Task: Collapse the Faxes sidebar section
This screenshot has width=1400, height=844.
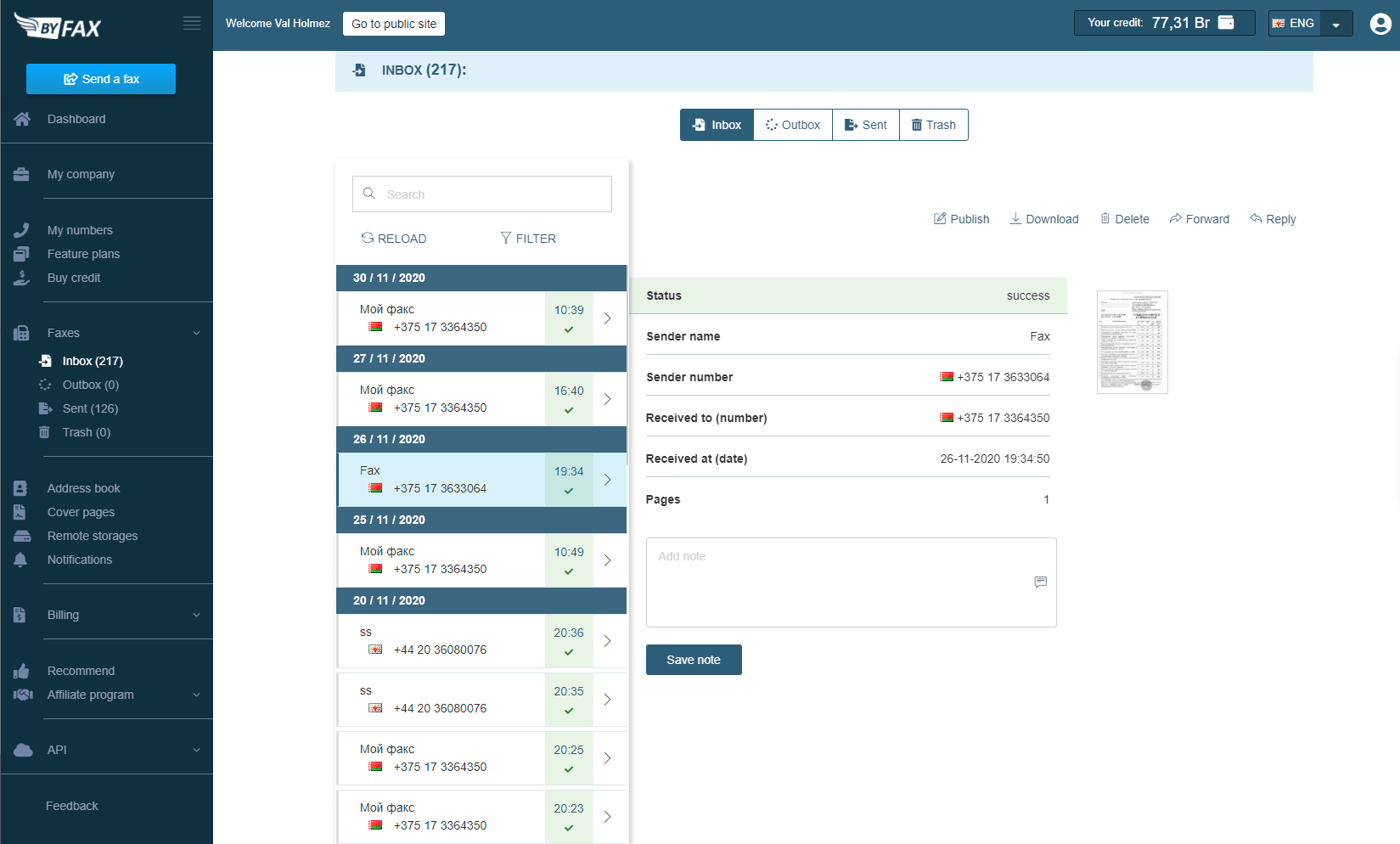Action: [196, 333]
